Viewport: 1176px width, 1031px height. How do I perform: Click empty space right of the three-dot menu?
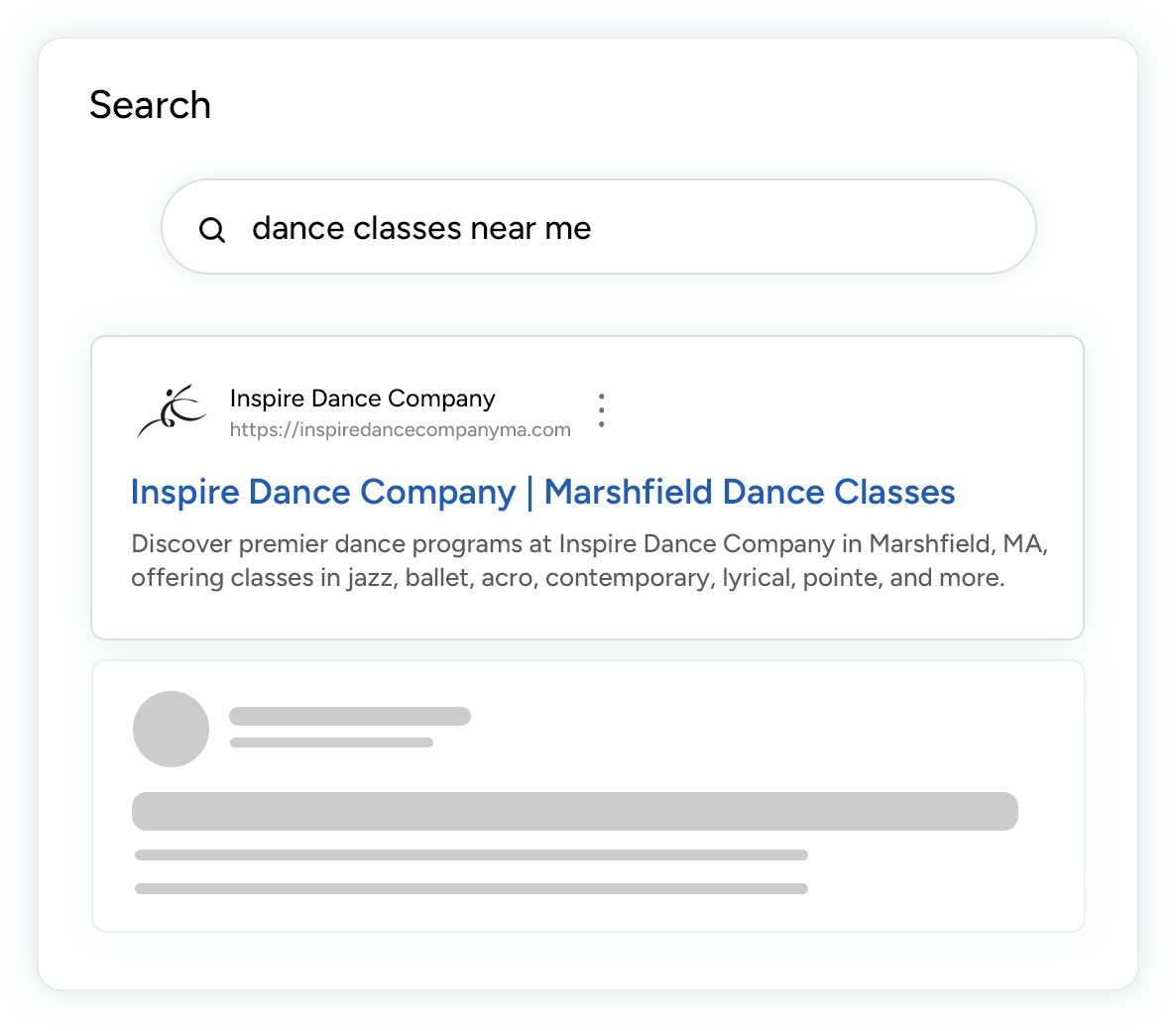843,410
